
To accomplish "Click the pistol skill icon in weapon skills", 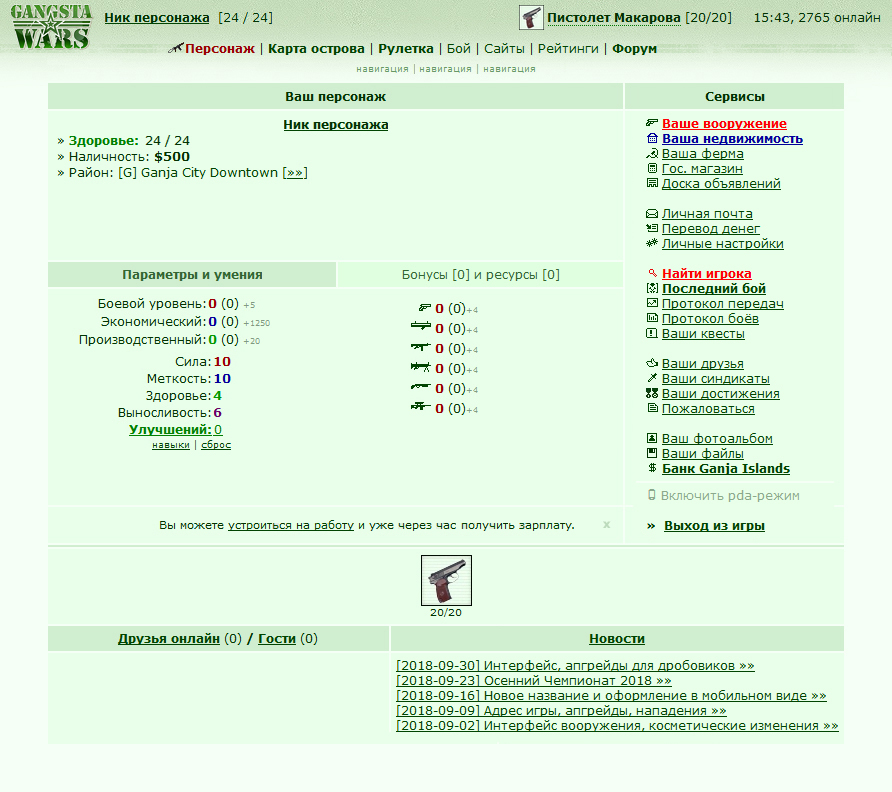I will 423,308.
